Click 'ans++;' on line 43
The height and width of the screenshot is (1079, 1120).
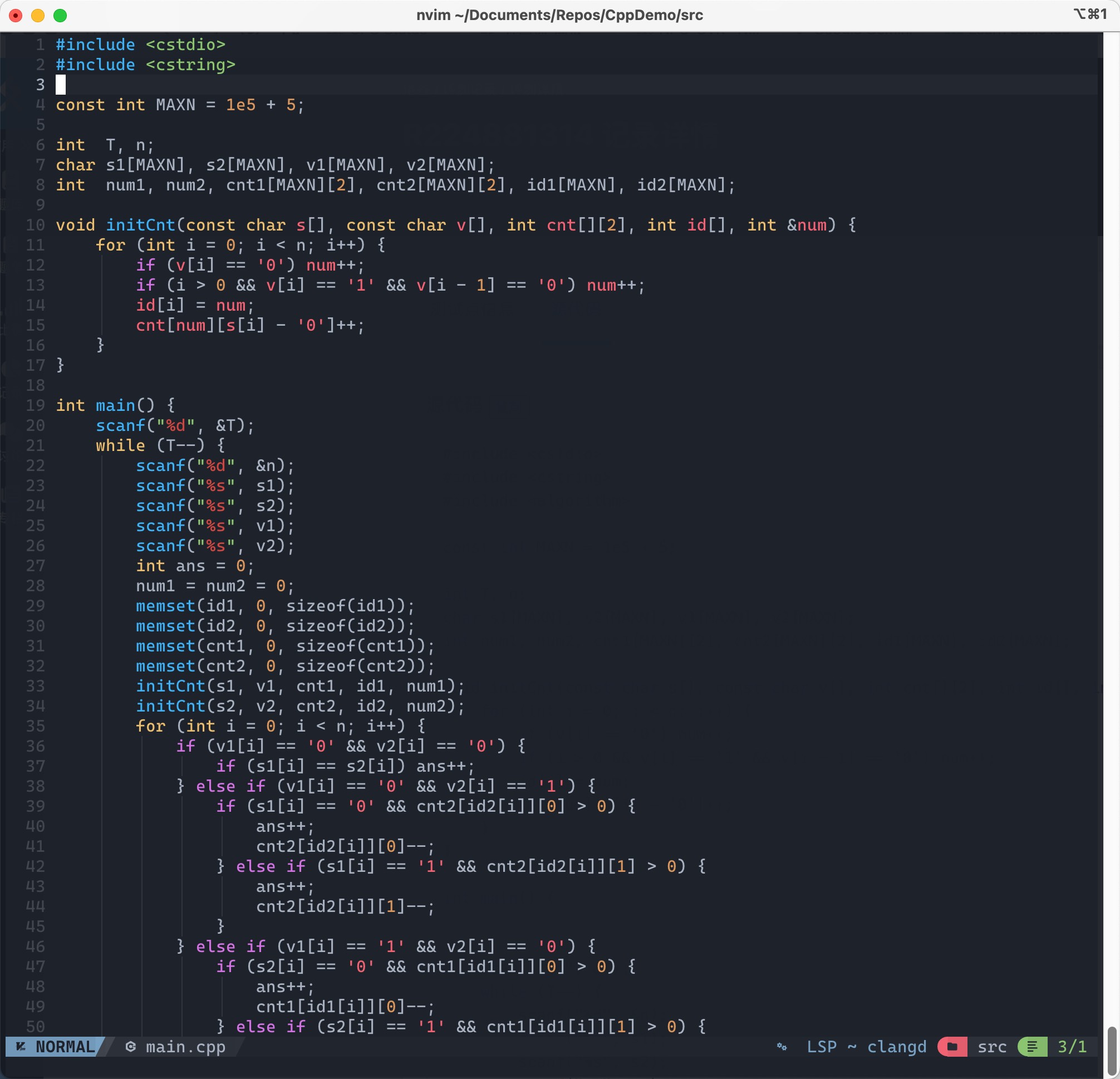[285, 886]
